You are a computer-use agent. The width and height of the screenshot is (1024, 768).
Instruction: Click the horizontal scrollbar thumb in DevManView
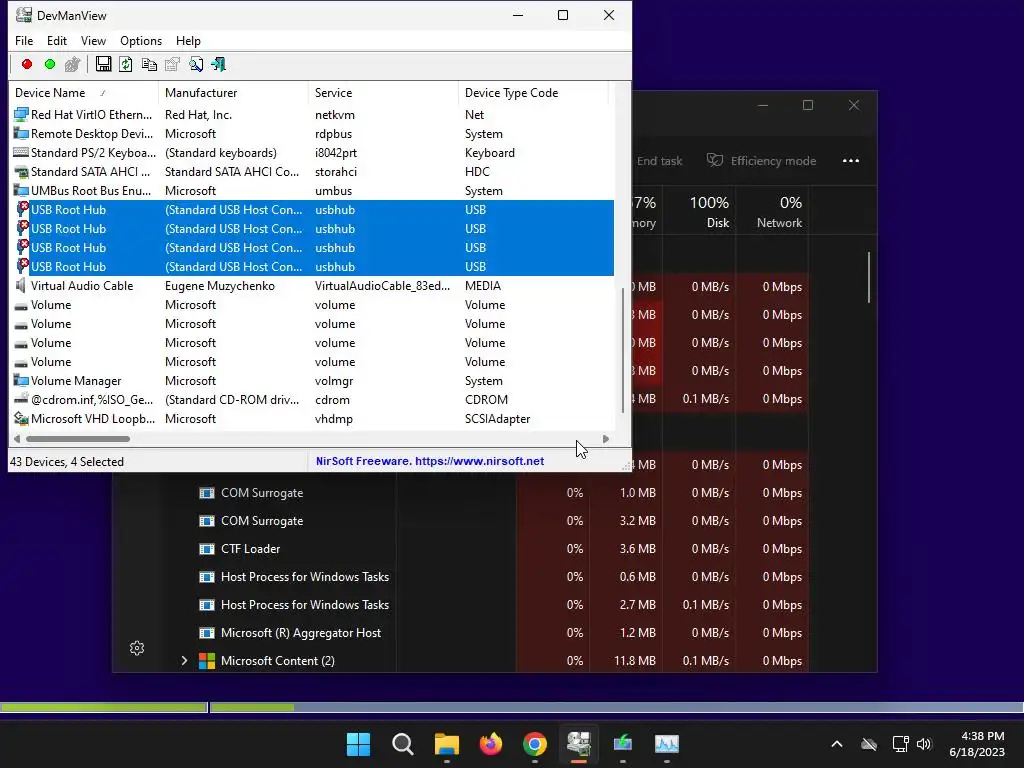coord(78,439)
